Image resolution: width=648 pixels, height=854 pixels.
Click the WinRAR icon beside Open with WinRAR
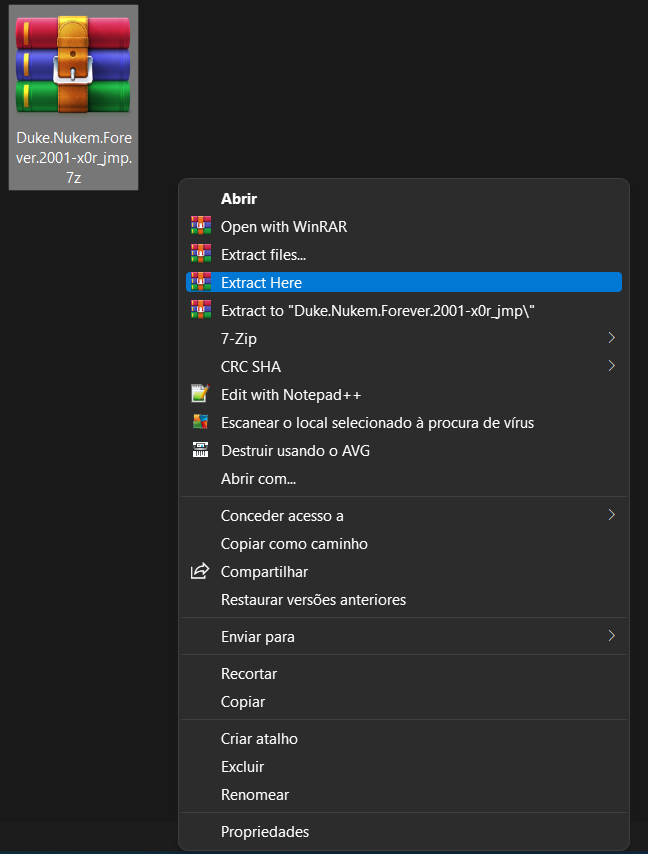click(x=201, y=227)
